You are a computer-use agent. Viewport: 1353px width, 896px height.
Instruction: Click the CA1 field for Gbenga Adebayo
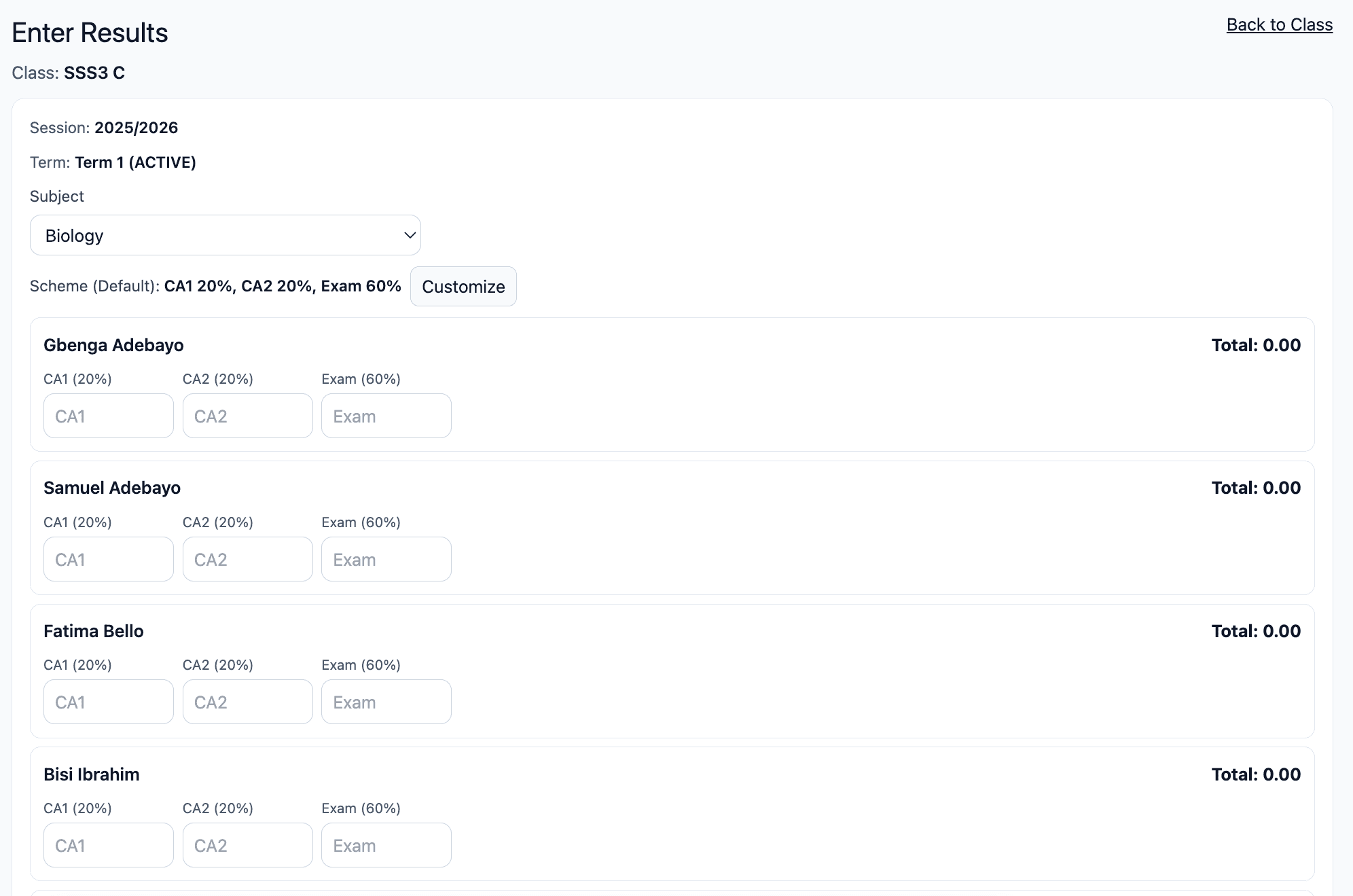[x=109, y=416]
